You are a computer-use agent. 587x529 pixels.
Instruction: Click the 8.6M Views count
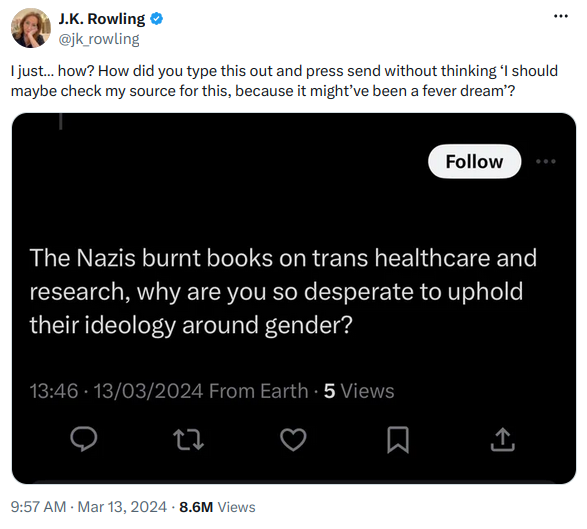click(x=217, y=507)
